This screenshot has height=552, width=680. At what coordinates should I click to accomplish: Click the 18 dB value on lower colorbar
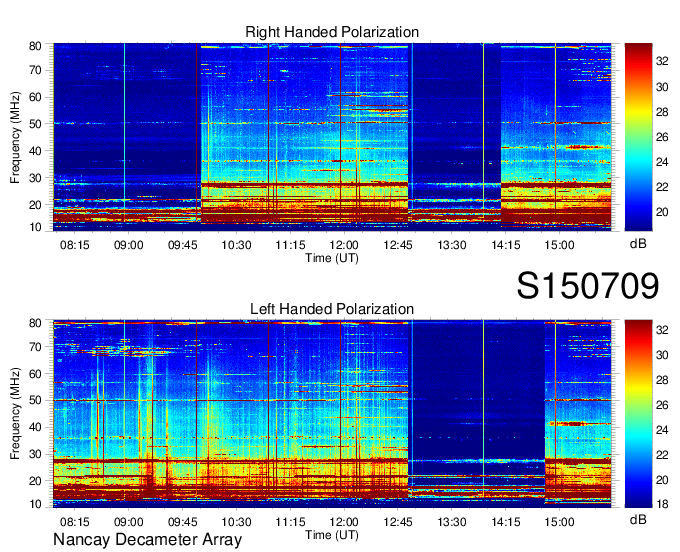pyautogui.click(x=662, y=504)
